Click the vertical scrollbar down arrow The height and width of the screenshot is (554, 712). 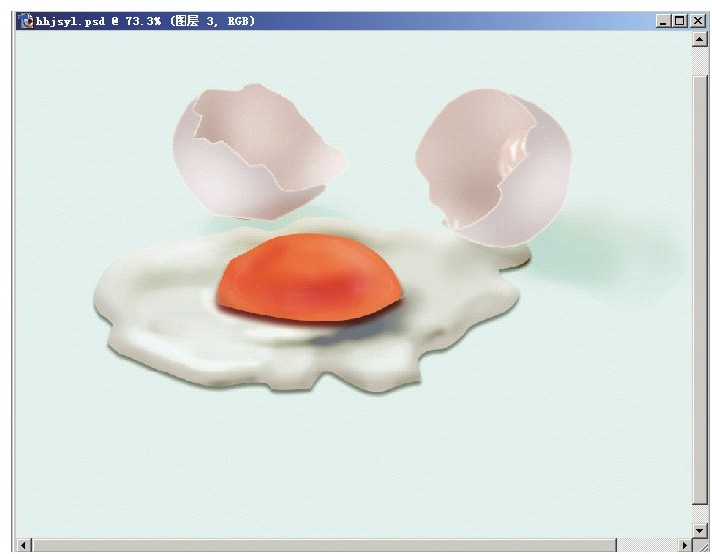pos(699,529)
